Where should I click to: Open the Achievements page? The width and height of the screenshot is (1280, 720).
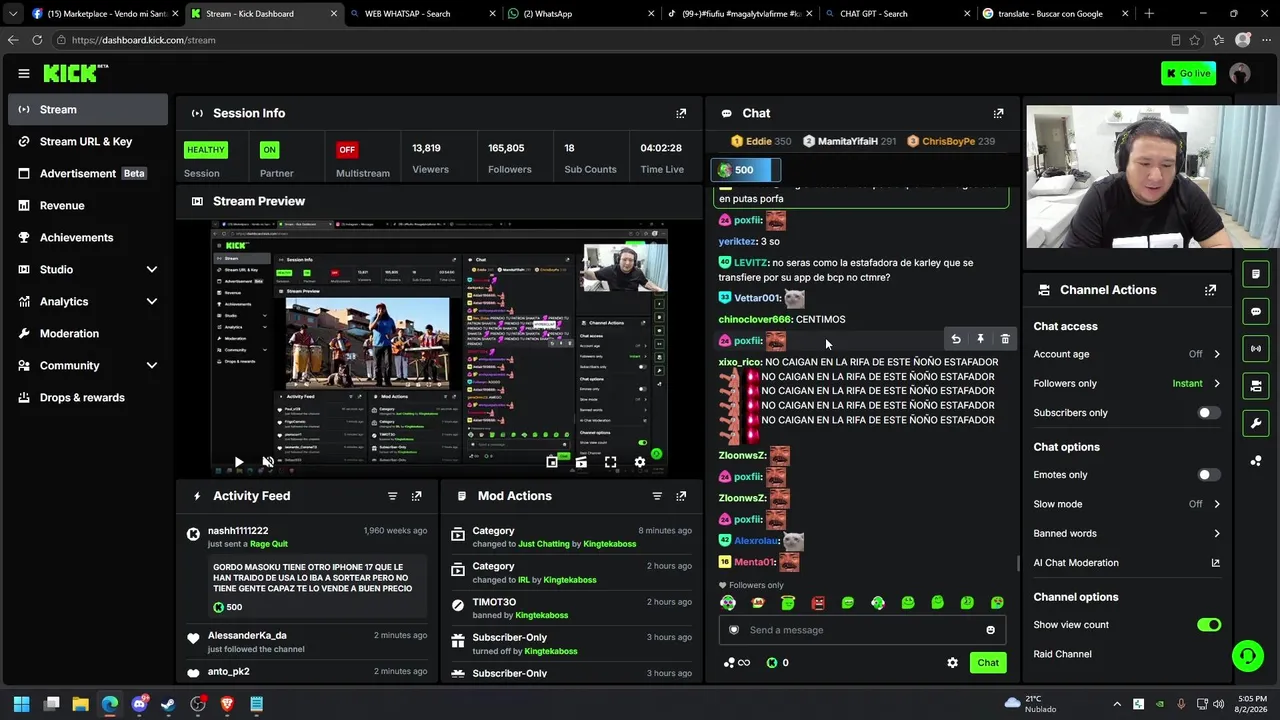[88, 237]
